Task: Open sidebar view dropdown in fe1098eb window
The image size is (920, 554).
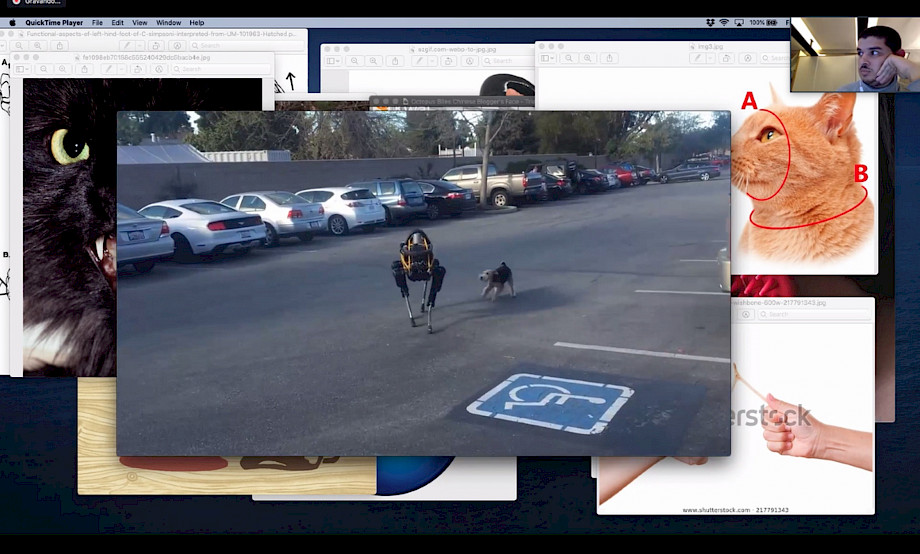Action: click(x=22, y=69)
